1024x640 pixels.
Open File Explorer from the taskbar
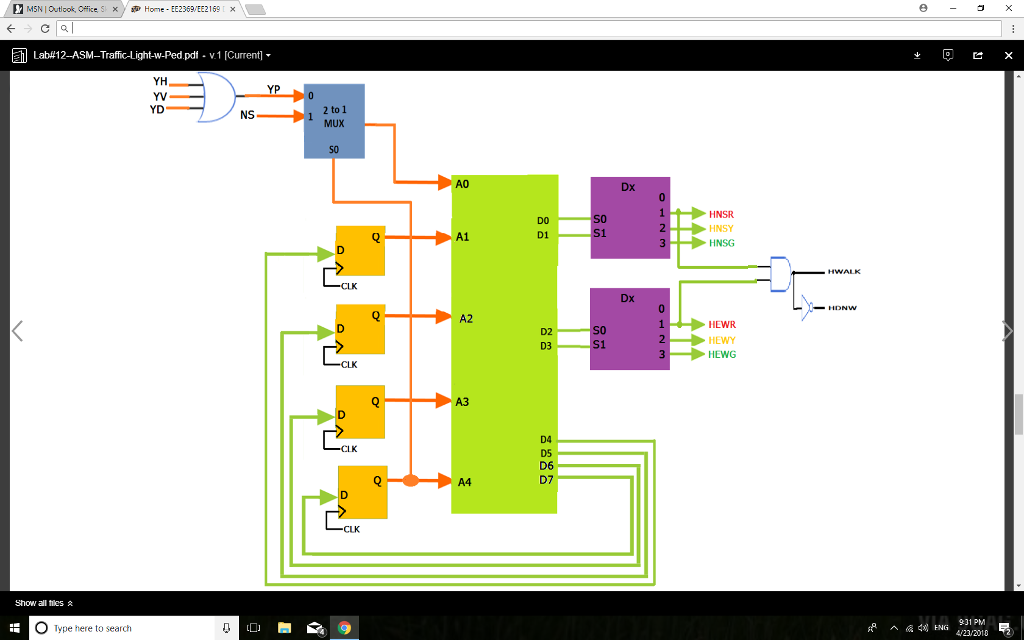point(285,628)
